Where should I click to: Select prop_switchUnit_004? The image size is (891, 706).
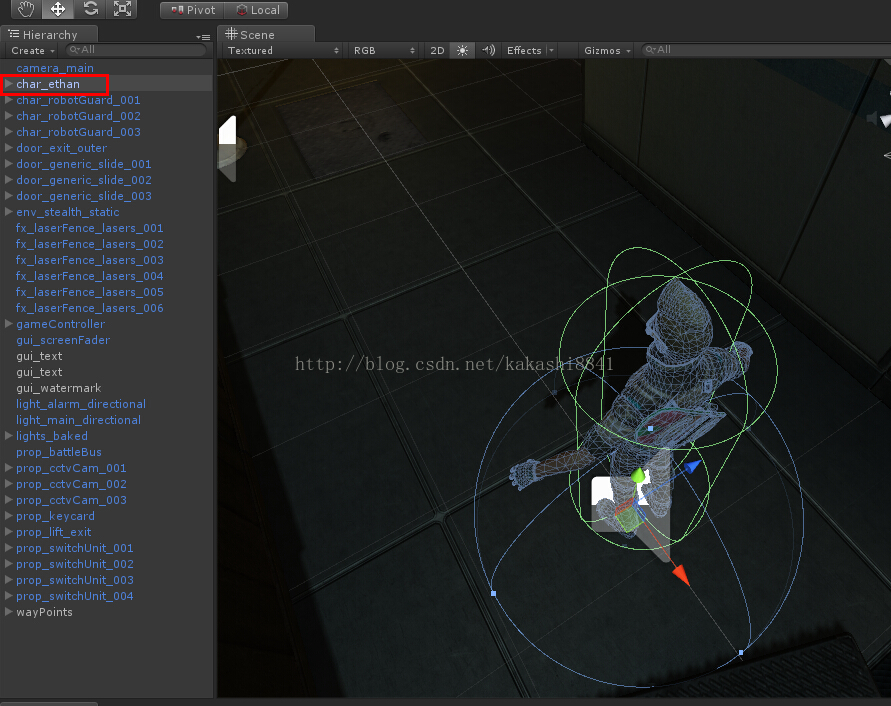[74, 596]
